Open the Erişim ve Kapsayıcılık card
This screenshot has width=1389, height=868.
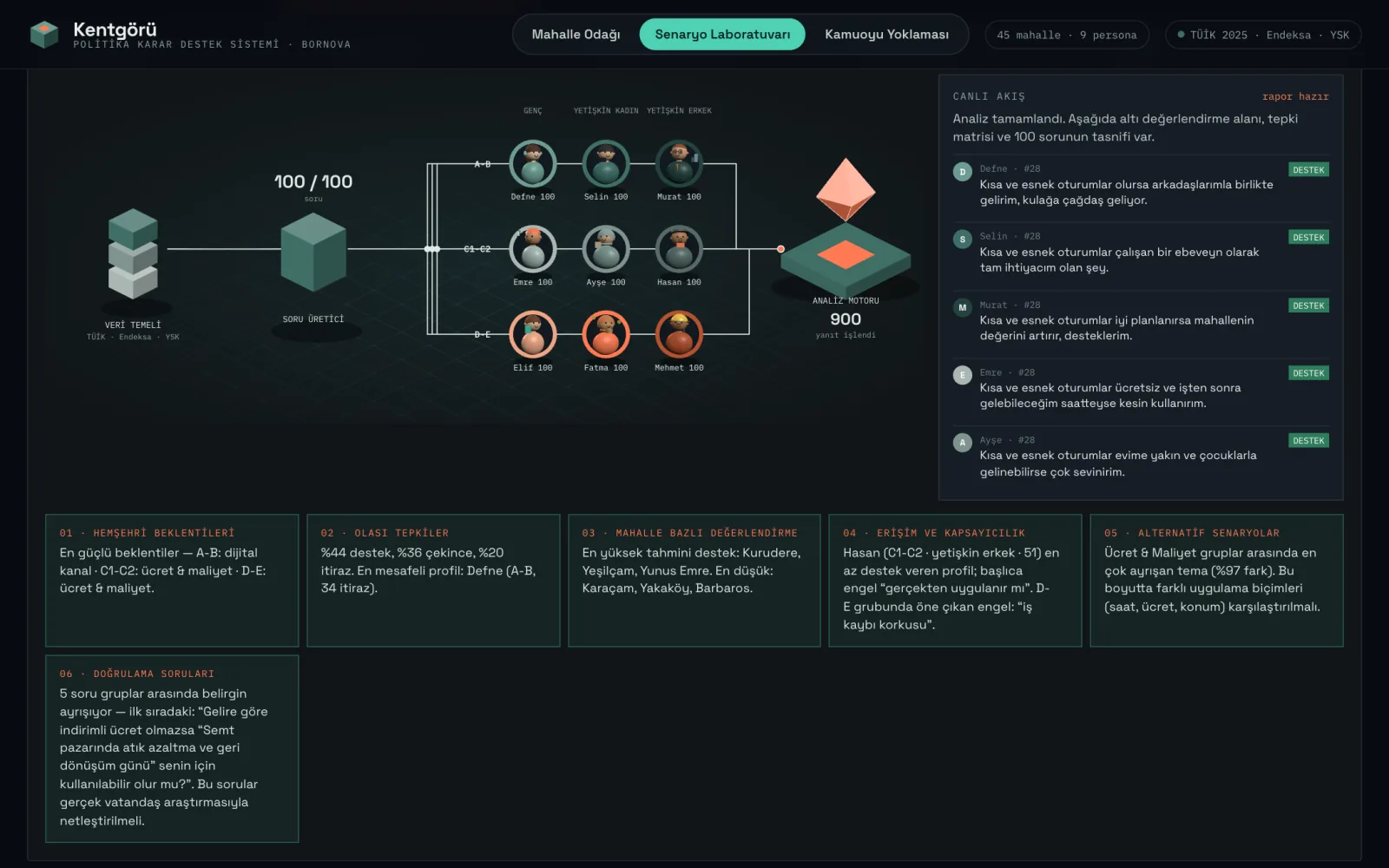click(x=955, y=581)
